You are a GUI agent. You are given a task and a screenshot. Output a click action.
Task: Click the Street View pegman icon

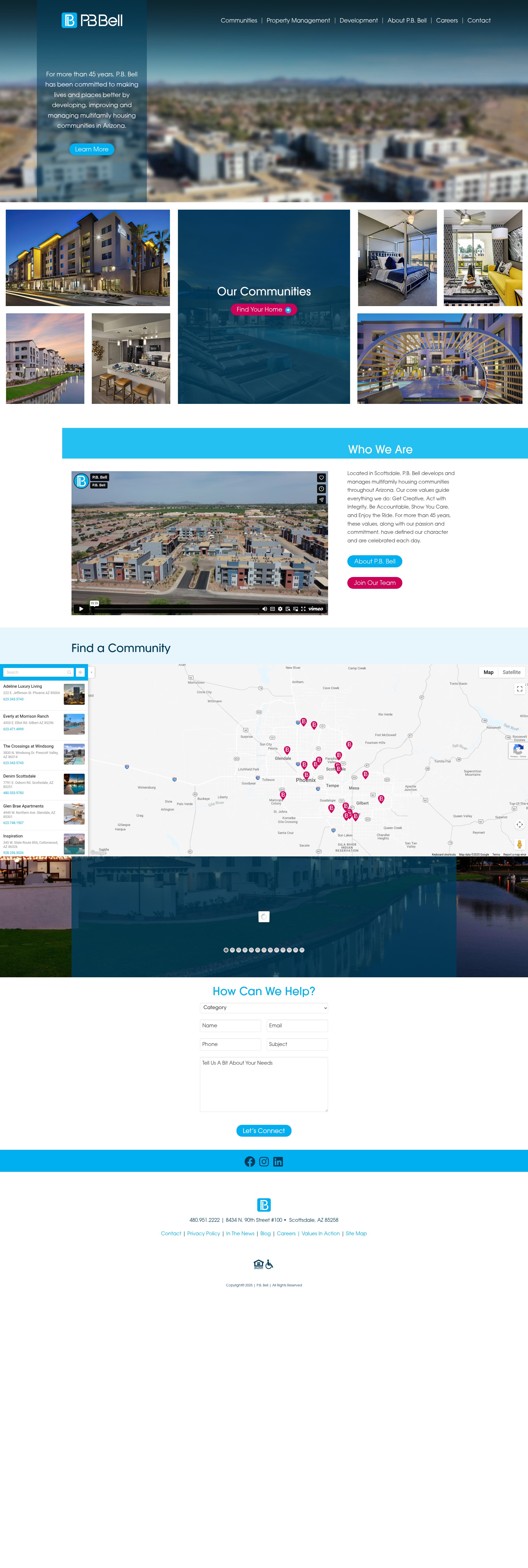519,844
